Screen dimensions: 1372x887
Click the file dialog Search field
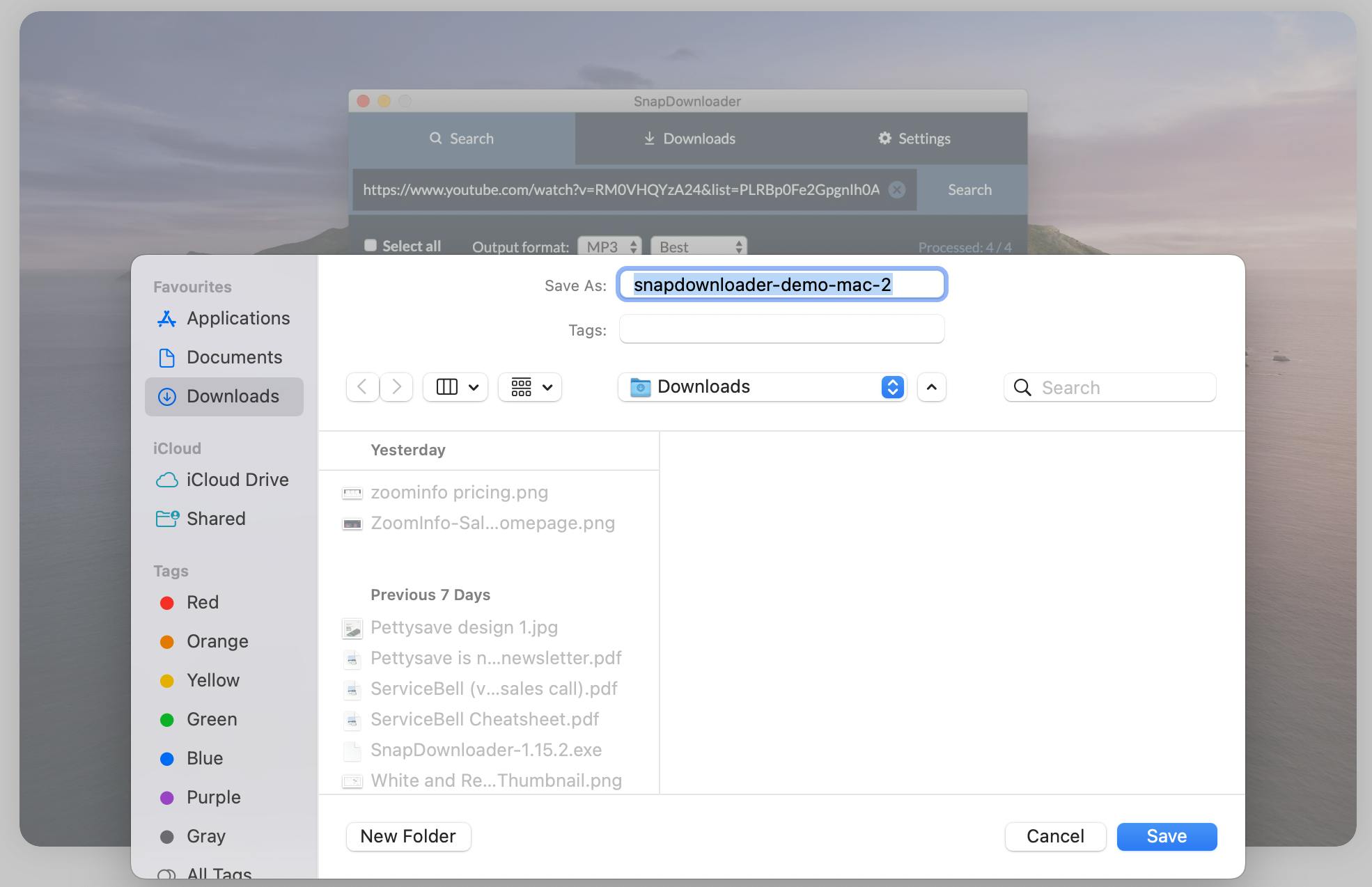tap(1110, 387)
